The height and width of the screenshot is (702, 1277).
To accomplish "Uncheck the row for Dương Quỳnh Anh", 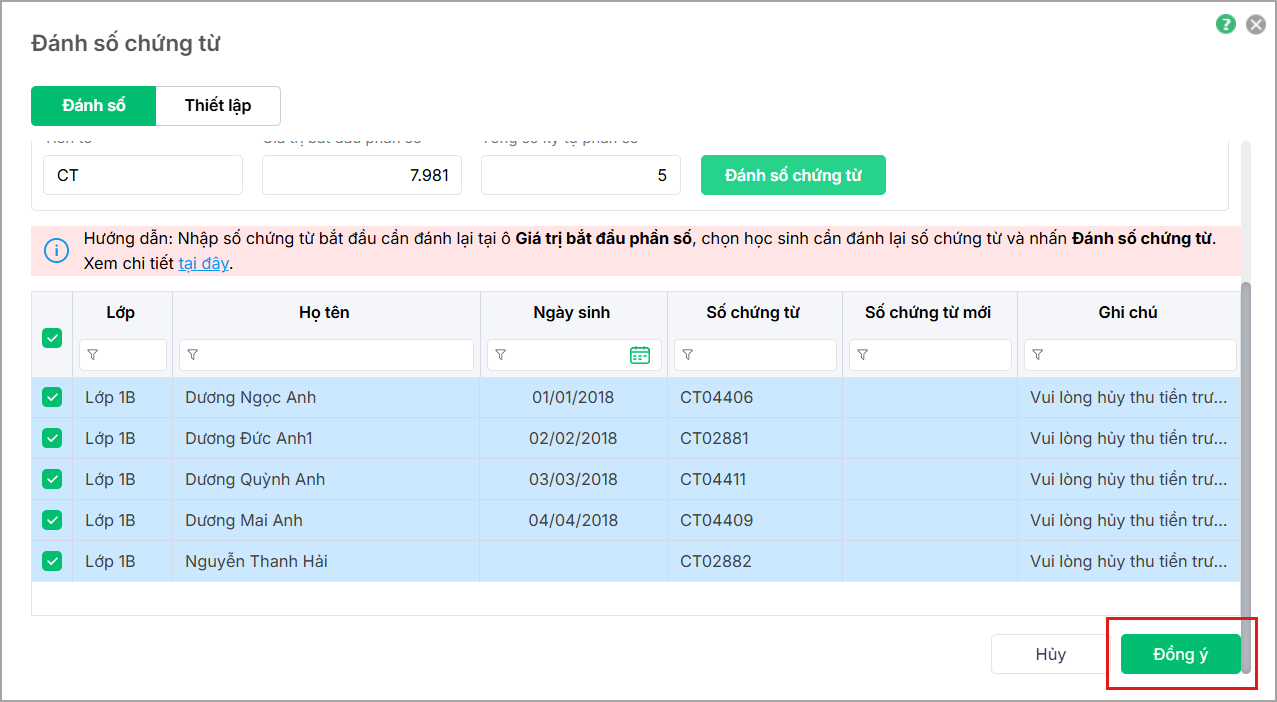I will click(x=52, y=479).
